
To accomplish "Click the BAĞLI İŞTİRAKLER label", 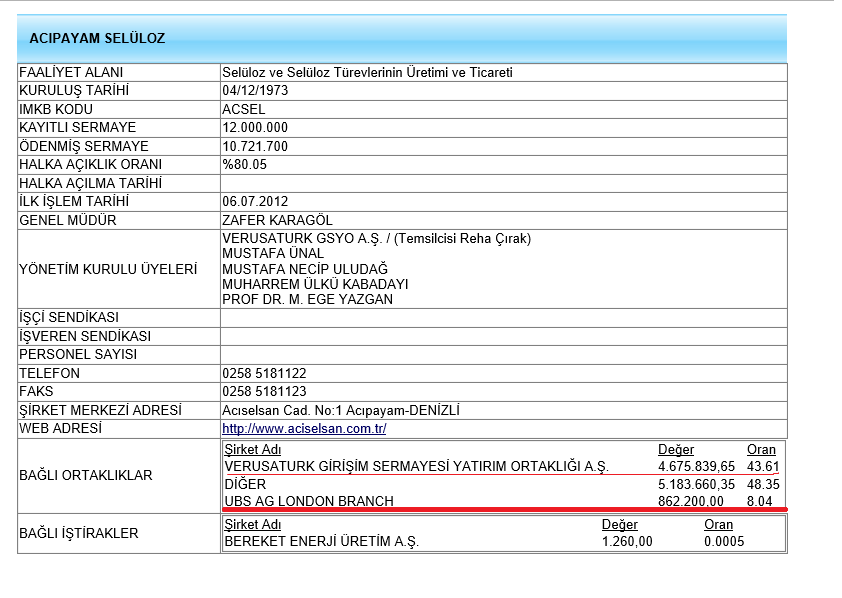I will point(79,534).
